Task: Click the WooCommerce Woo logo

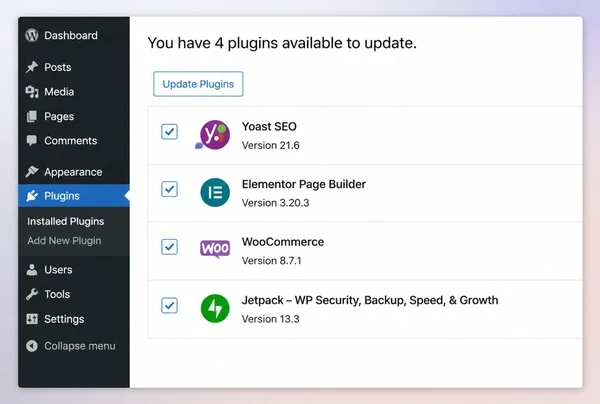Action: [215, 249]
